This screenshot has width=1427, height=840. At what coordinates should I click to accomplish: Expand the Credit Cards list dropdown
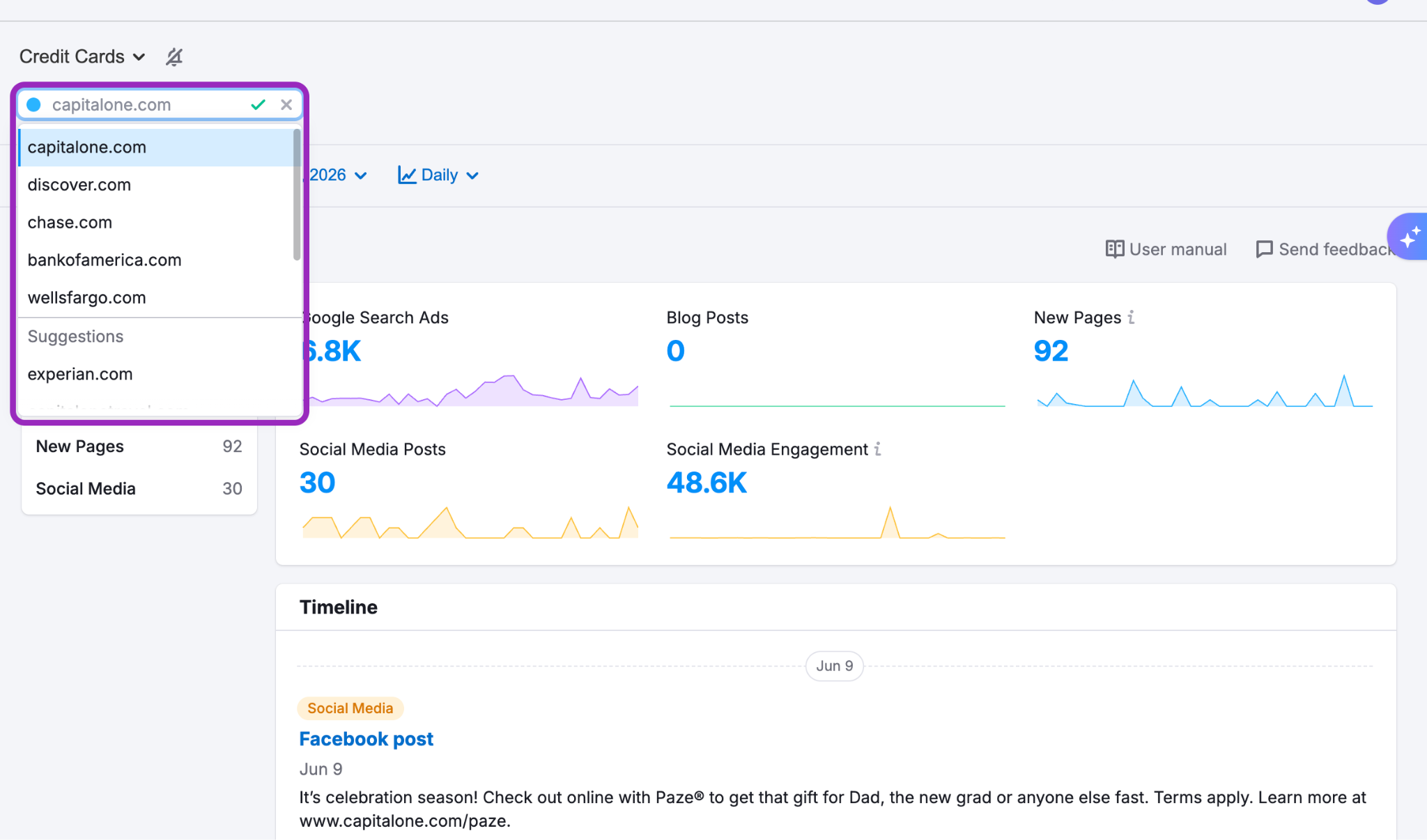click(x=82, y=56)
